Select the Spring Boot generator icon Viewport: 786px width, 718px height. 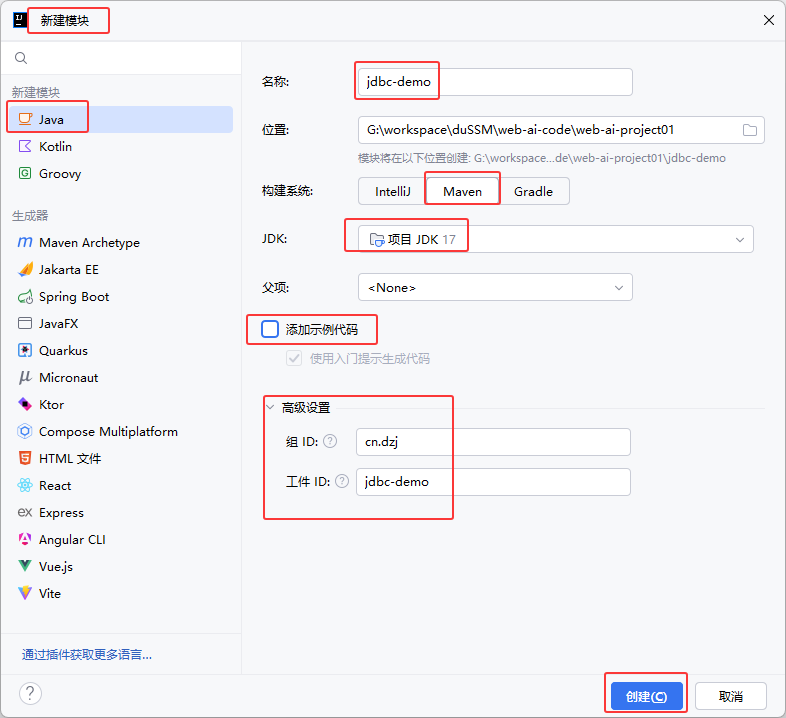[25, 296]
